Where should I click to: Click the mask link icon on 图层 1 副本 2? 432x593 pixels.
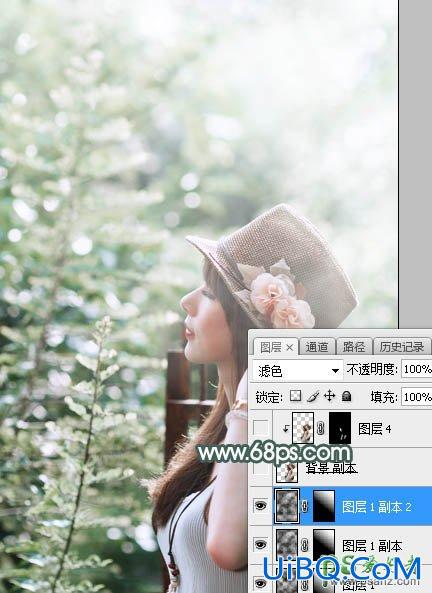tap(305, 506)
